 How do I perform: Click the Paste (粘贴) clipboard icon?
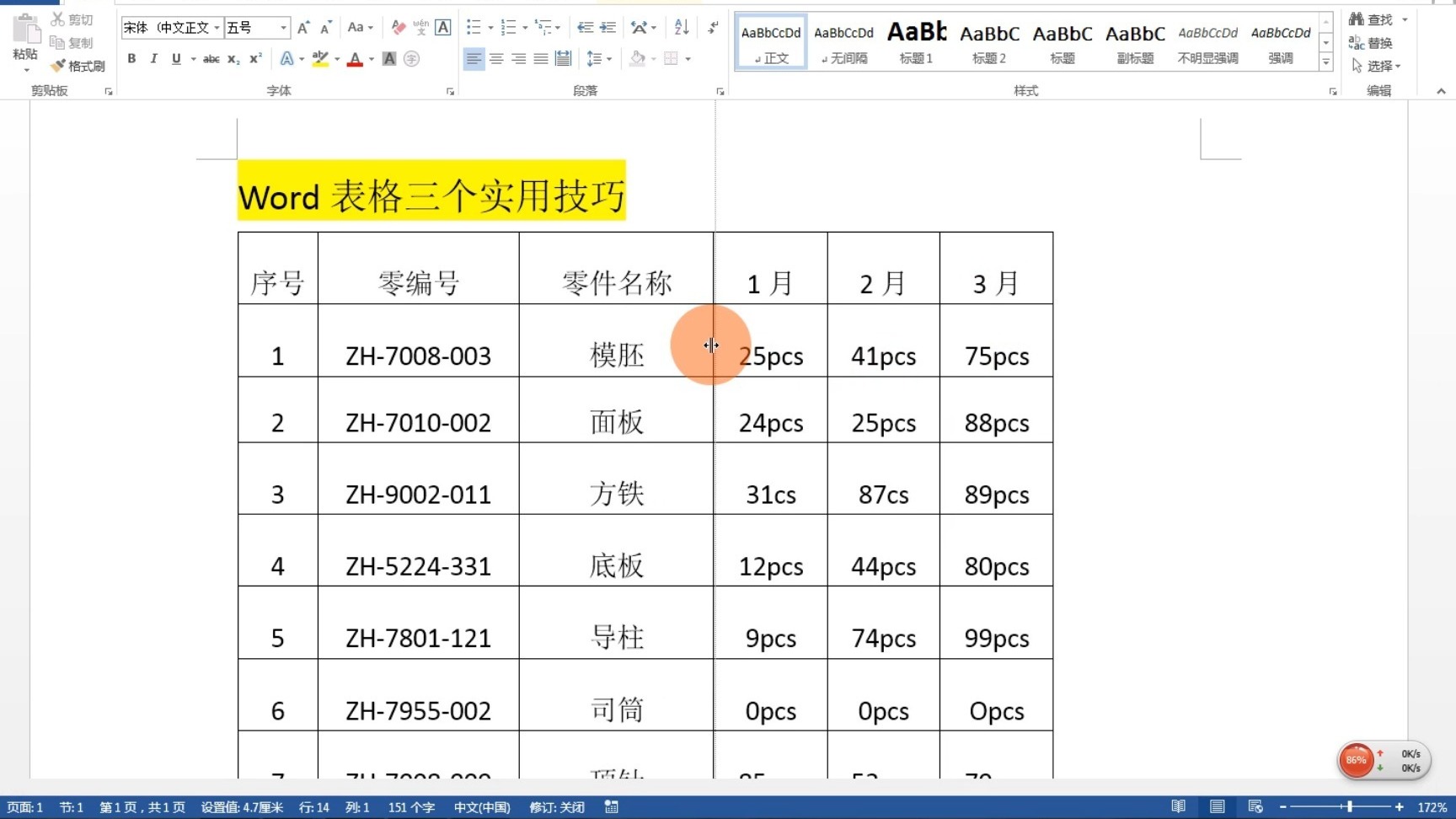[x=26, y=29]
